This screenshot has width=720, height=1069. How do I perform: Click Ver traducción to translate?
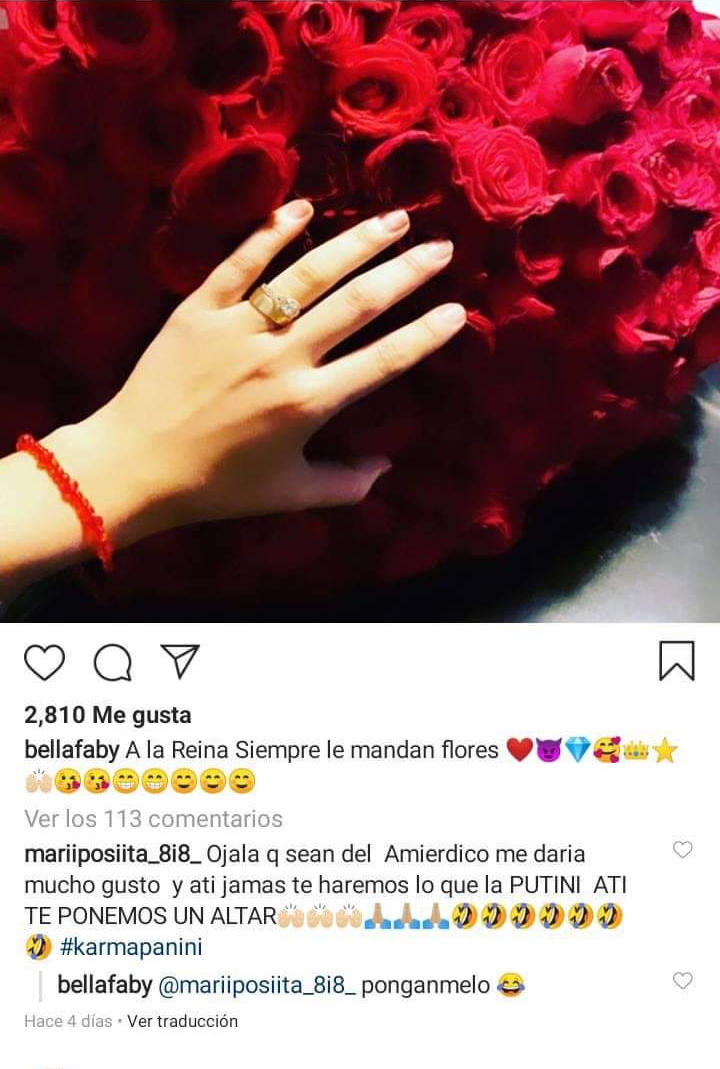click(x=183, y=1021)
